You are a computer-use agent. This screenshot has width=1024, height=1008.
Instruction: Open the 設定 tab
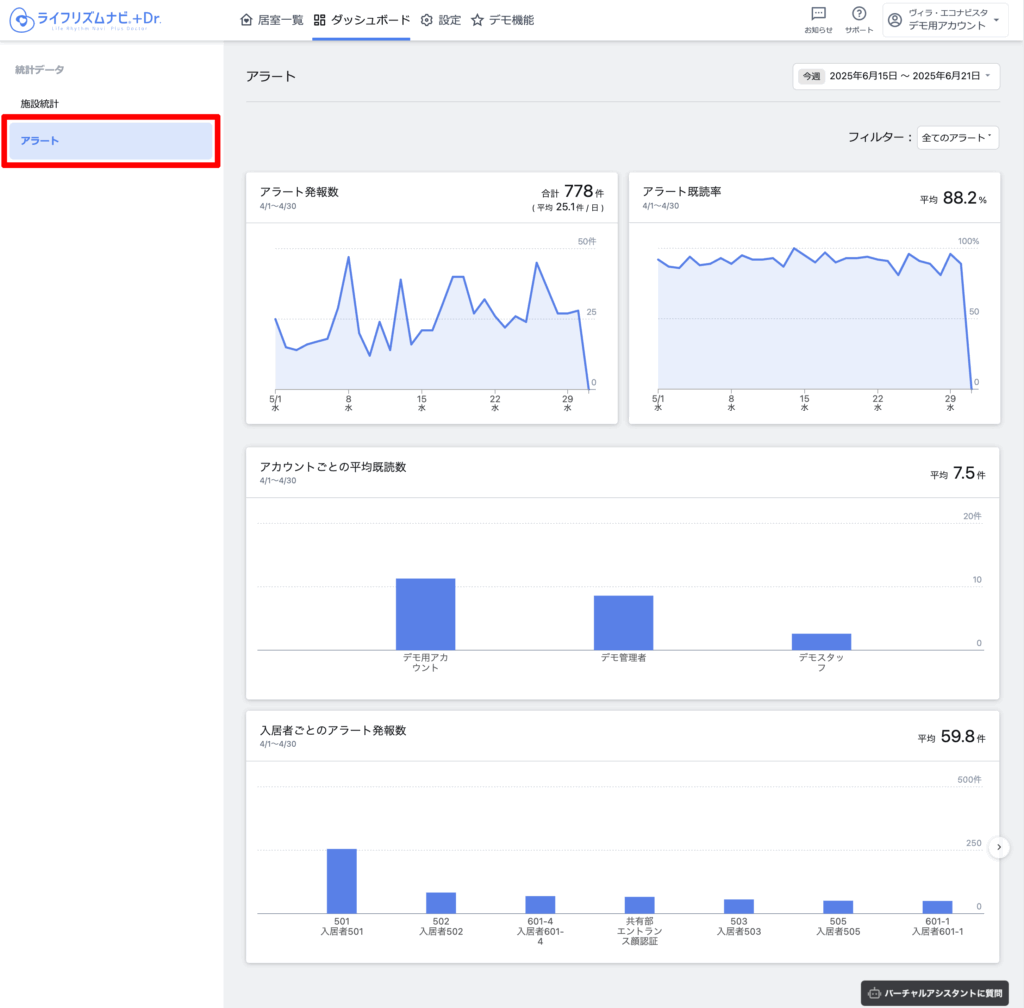coord(441,20)
